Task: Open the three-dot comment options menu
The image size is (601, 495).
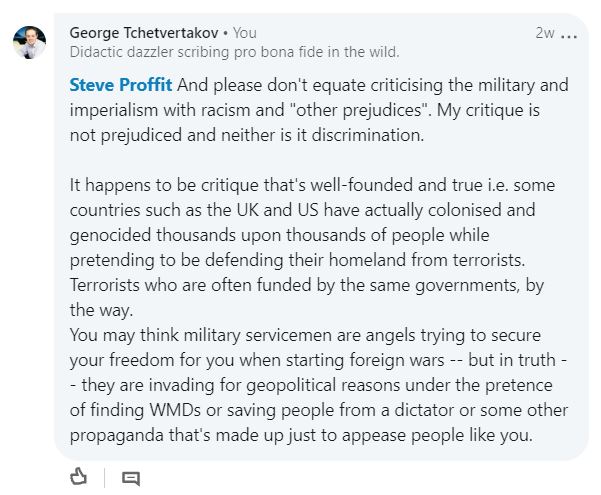Action: (x=569, y=36)
